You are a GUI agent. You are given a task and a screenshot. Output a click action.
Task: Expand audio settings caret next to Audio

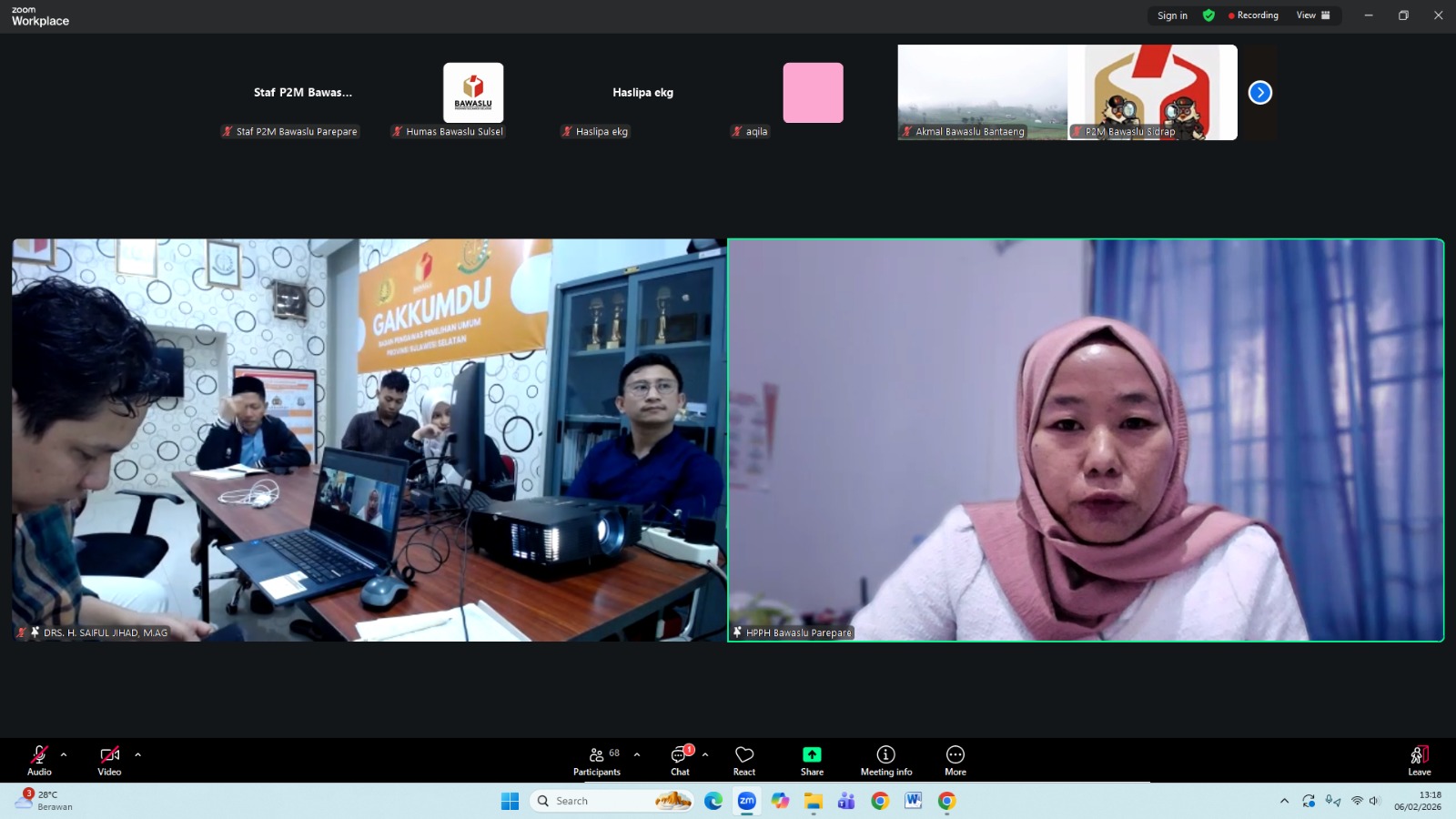pos(64,754)
